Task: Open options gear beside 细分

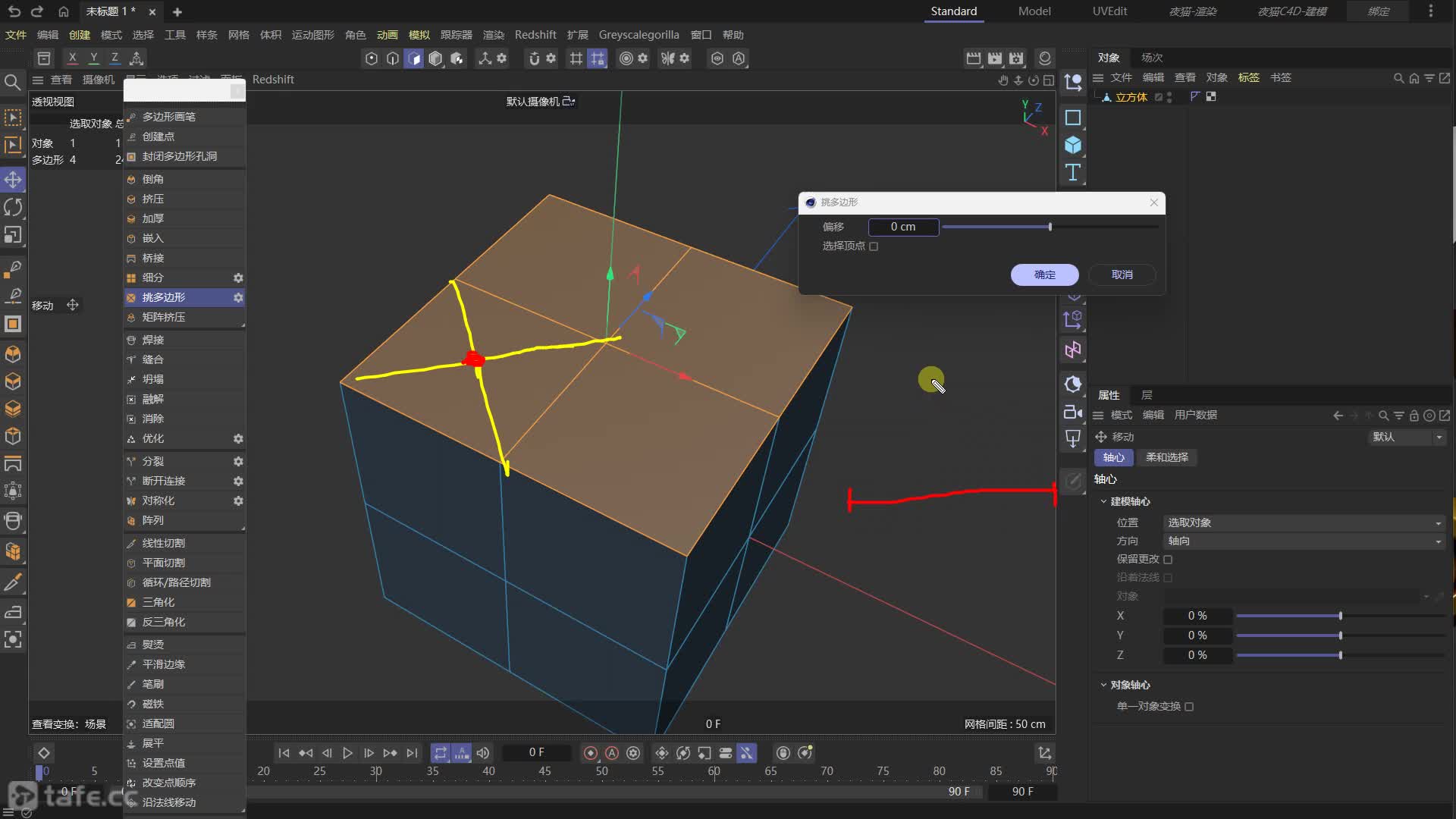Action: point(238,278)
